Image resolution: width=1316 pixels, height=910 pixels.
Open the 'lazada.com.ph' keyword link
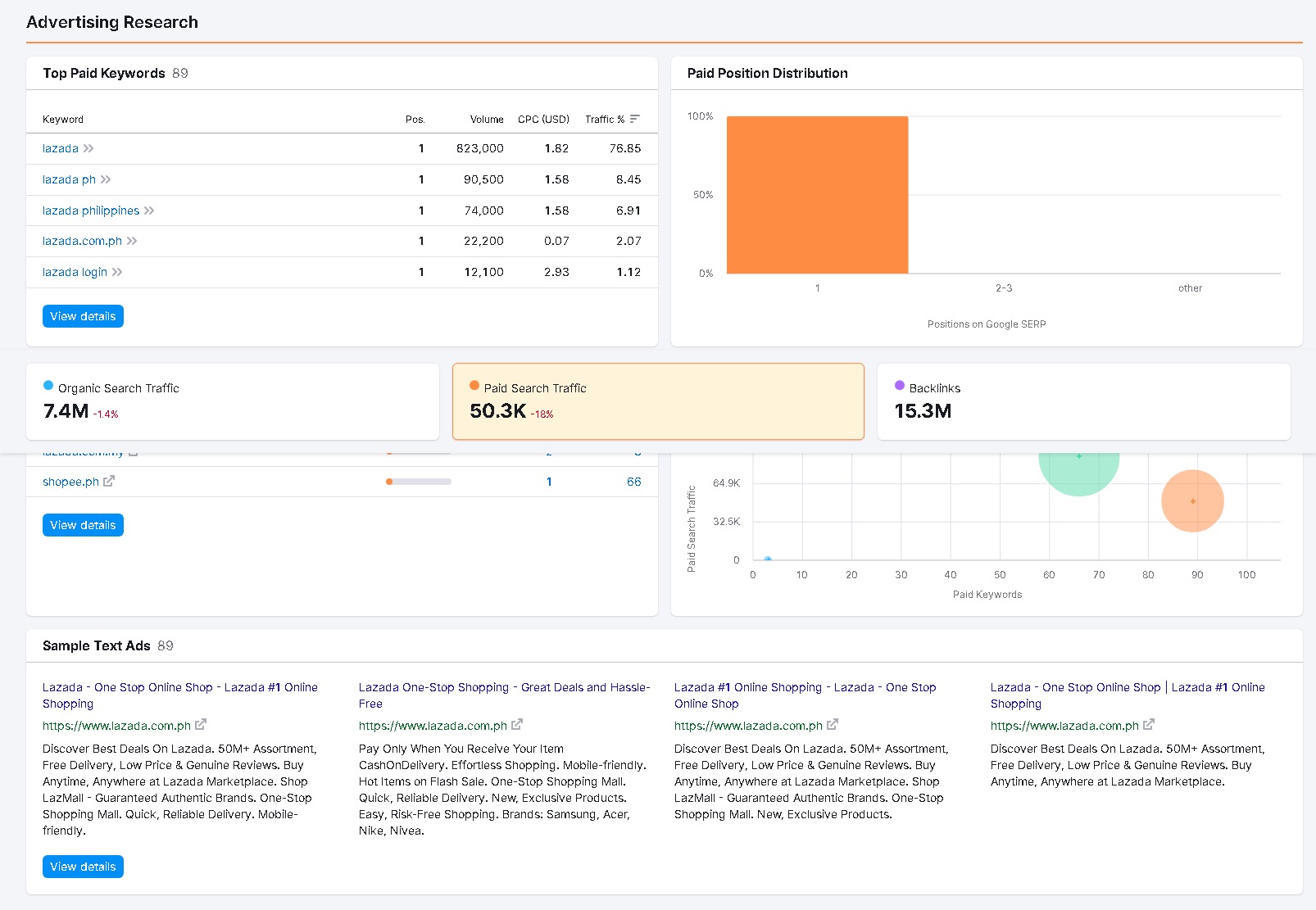(x=82, y=241)
